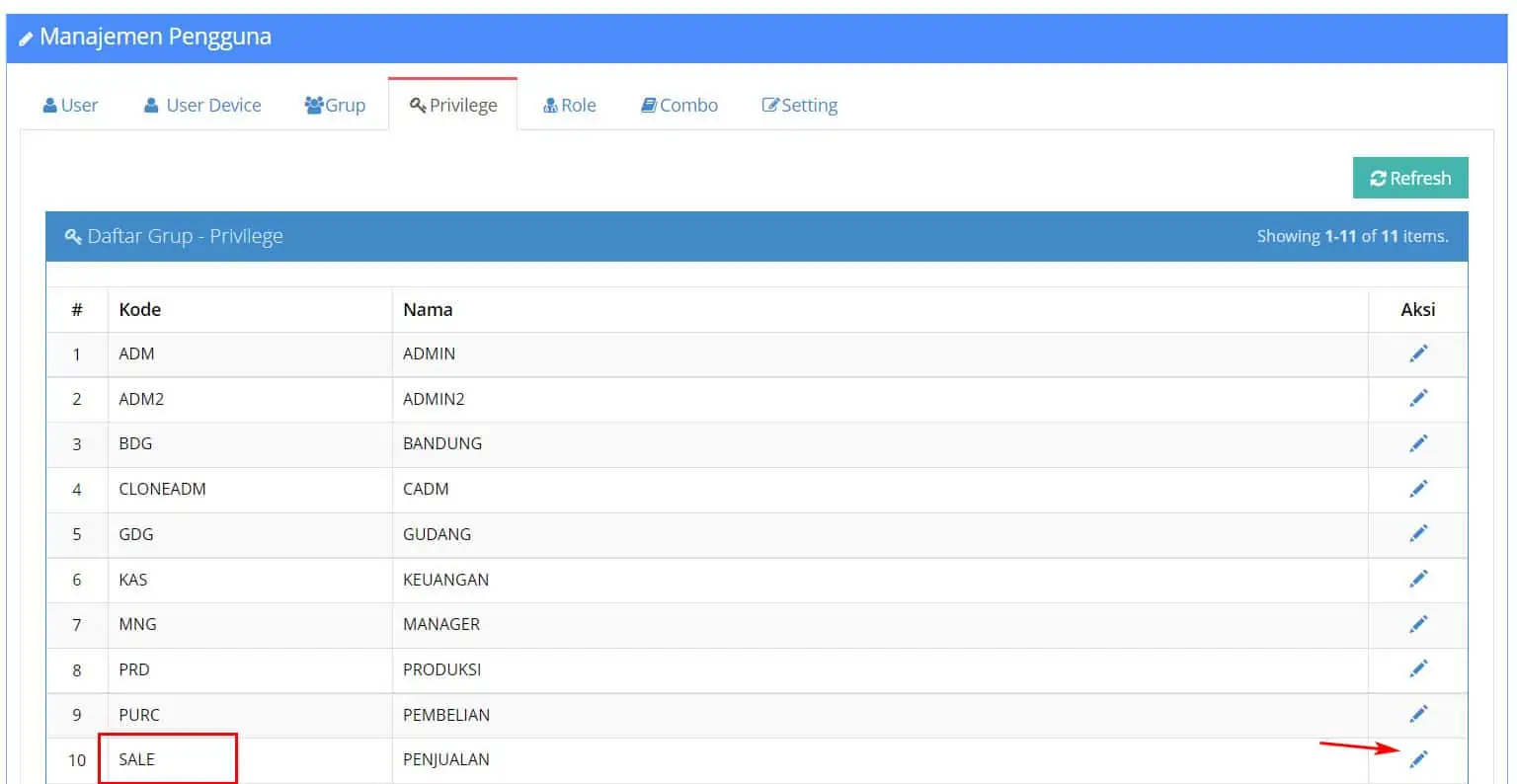Edit the MANAGER group privileges
The height and width of the screenshot is (784, 1517).
coord(1418,624)
